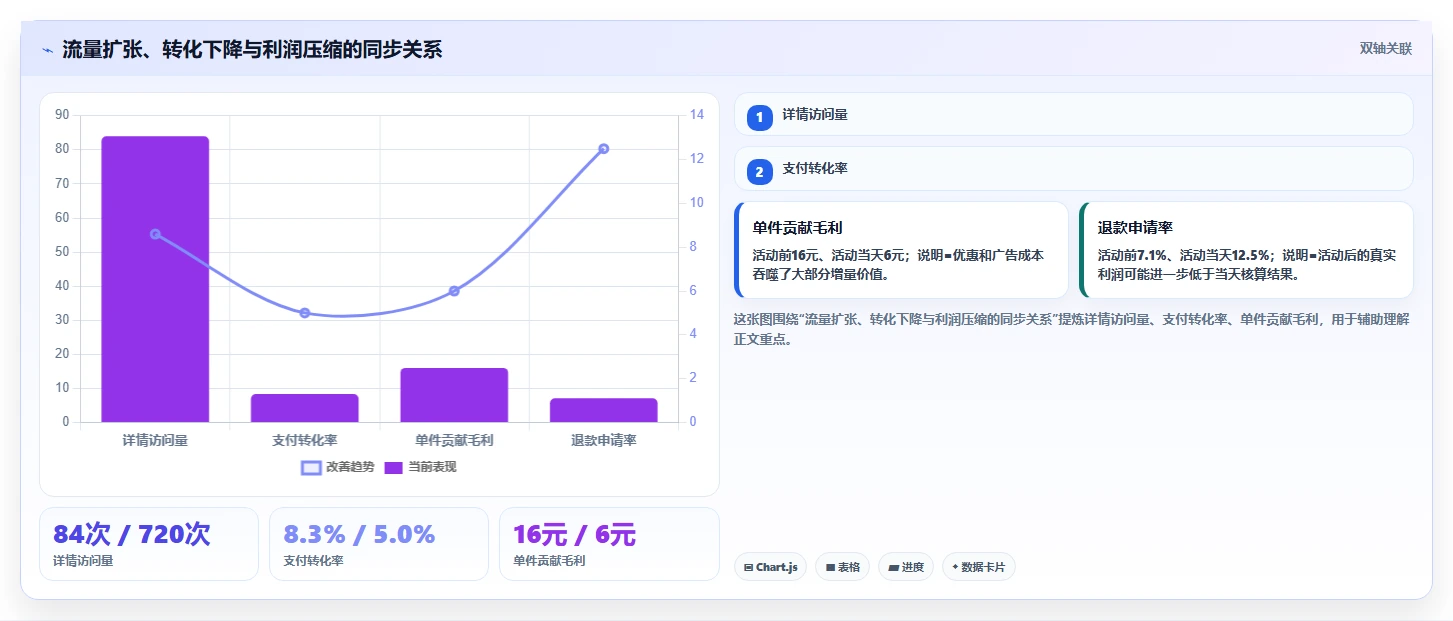Select the number 1 badge for 详情访问量

(759, 117)
